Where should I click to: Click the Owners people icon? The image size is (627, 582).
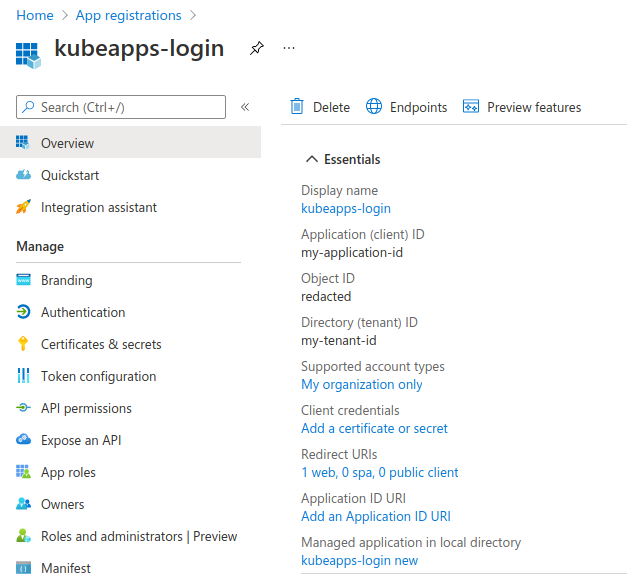tap(23, 504)
